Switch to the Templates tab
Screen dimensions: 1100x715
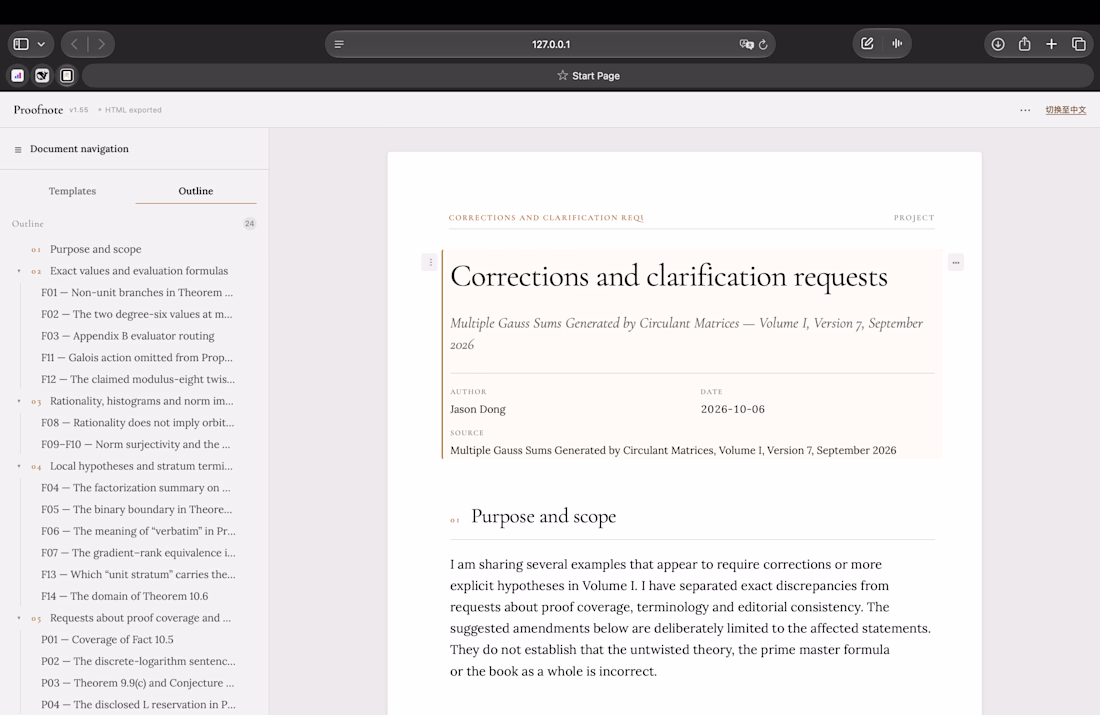click(x=72, y=191)
